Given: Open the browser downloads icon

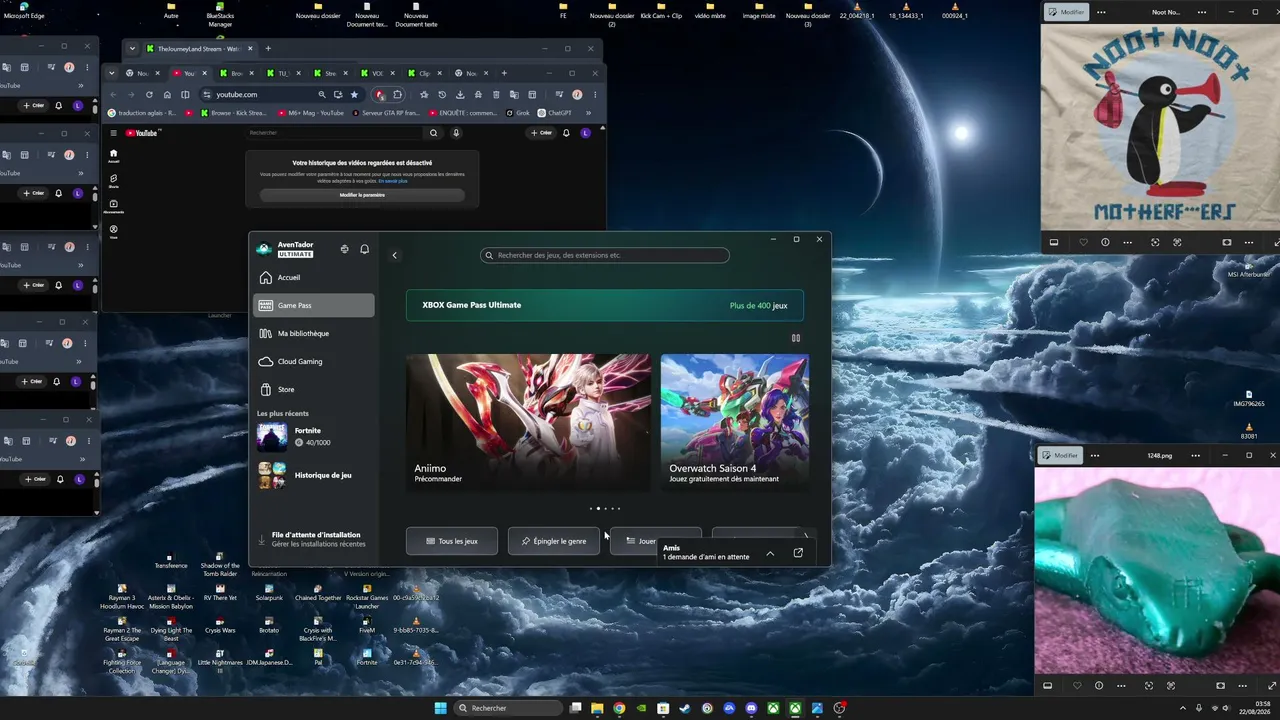Looking at the screenshot, I should [x=460, y=95].
